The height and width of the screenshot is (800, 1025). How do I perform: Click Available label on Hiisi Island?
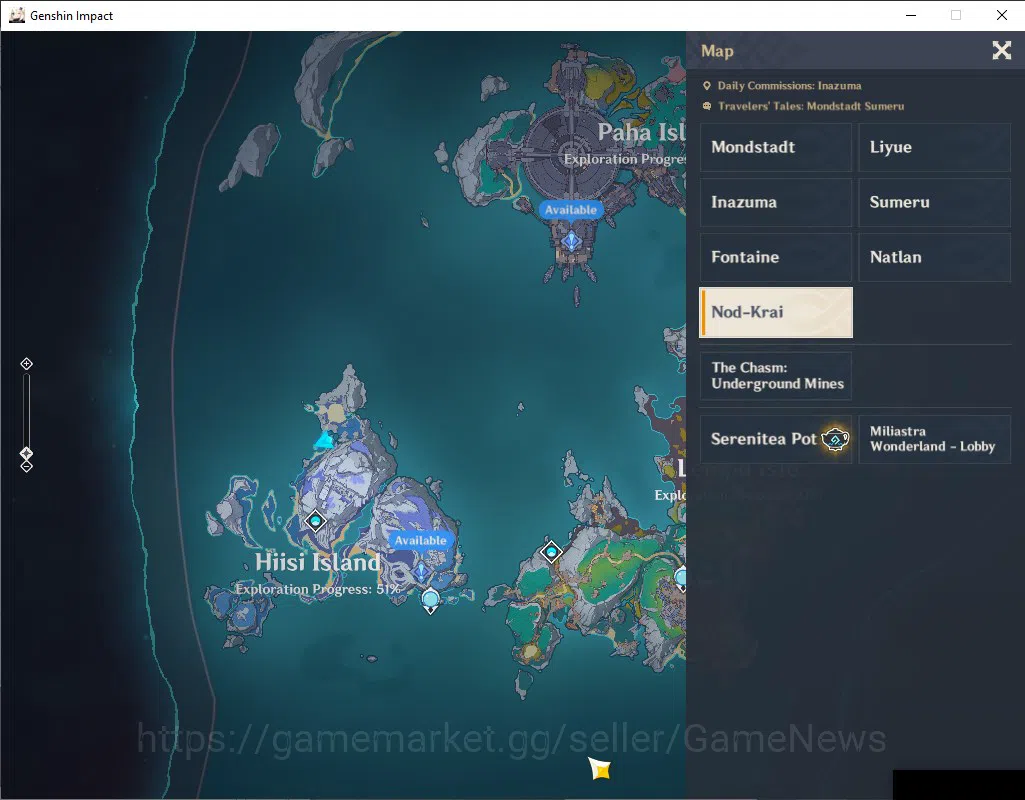pos(420,541)
